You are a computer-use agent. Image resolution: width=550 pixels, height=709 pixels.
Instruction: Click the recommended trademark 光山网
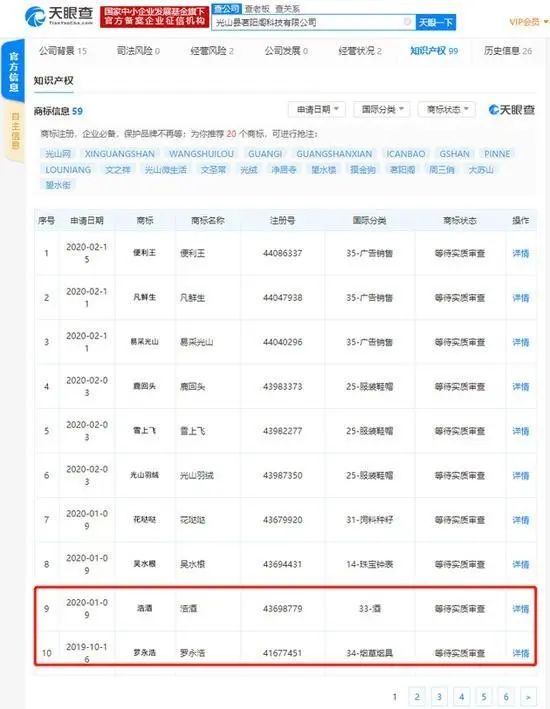click(x=58, y=154)
